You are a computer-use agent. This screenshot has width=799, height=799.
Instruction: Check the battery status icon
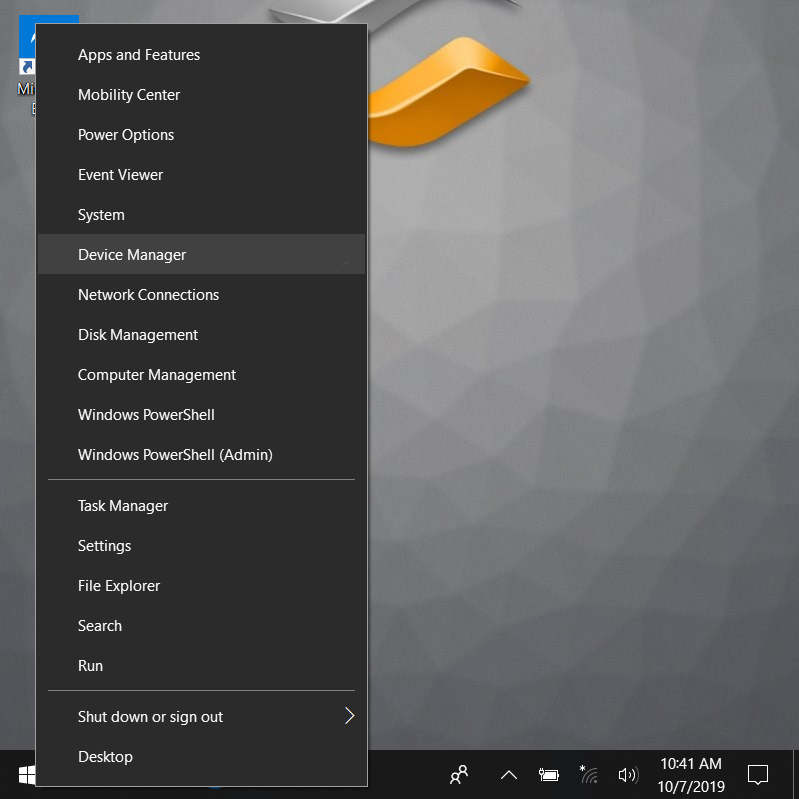(x=548, y=775)
